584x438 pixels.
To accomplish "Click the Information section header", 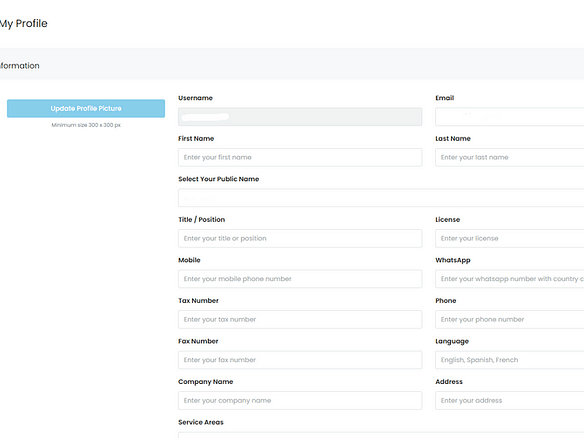I will (20, 66).
